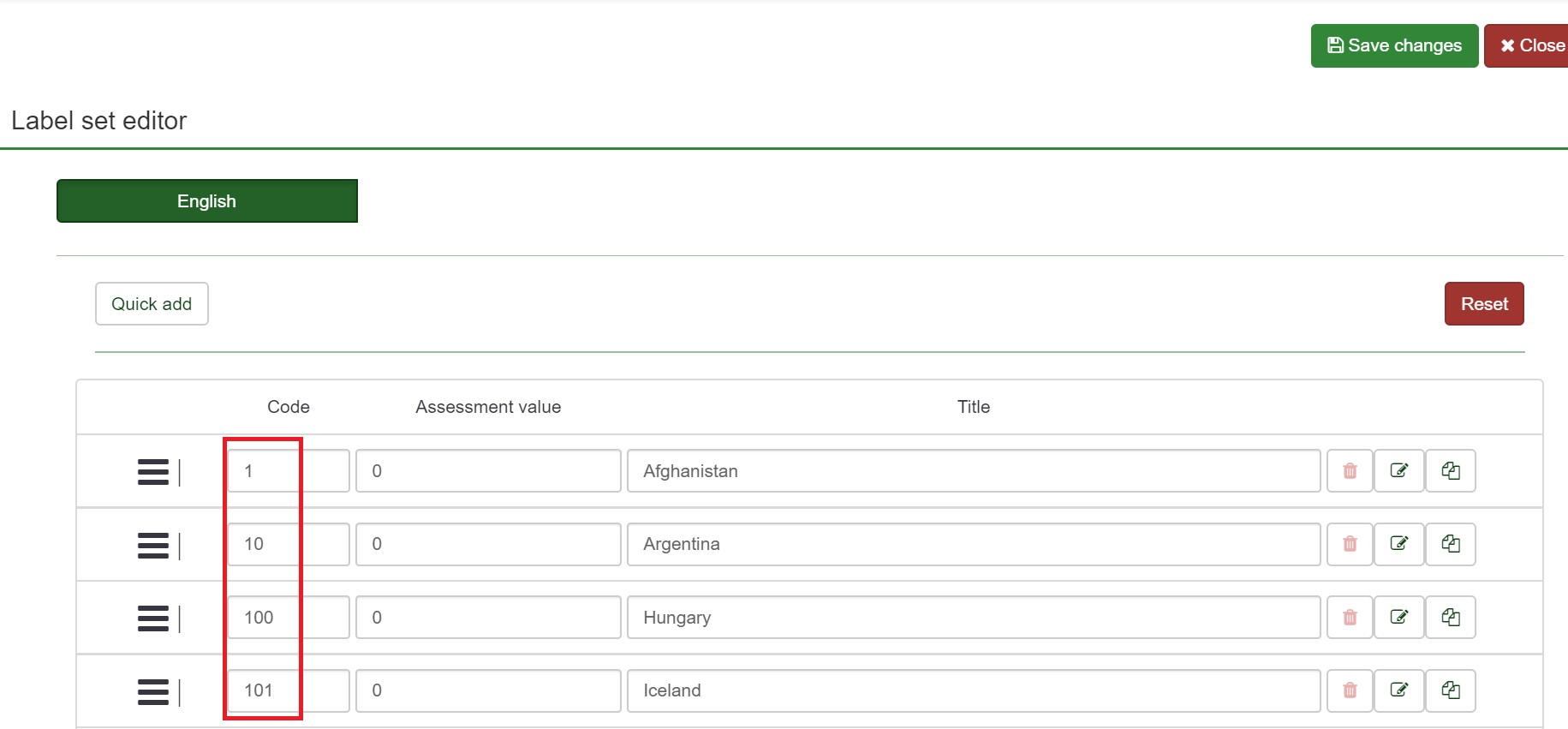The height and width of the screenshot is (729, 1568).
Task: Click into the Iceland title field
Action: point(973,690)
